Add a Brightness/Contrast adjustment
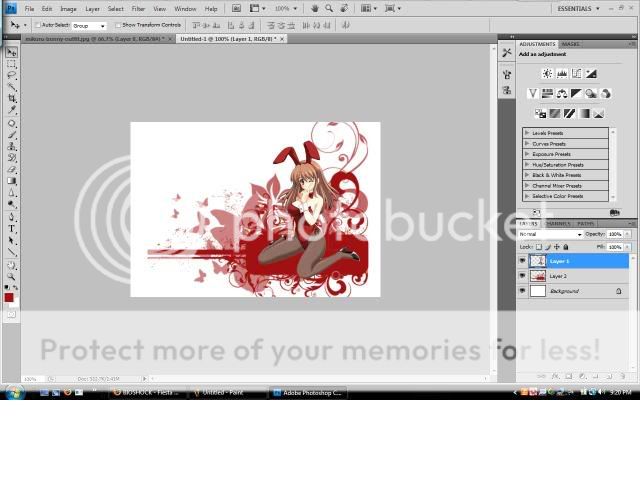Screen dimensions: 640x485 pos(547,73)
